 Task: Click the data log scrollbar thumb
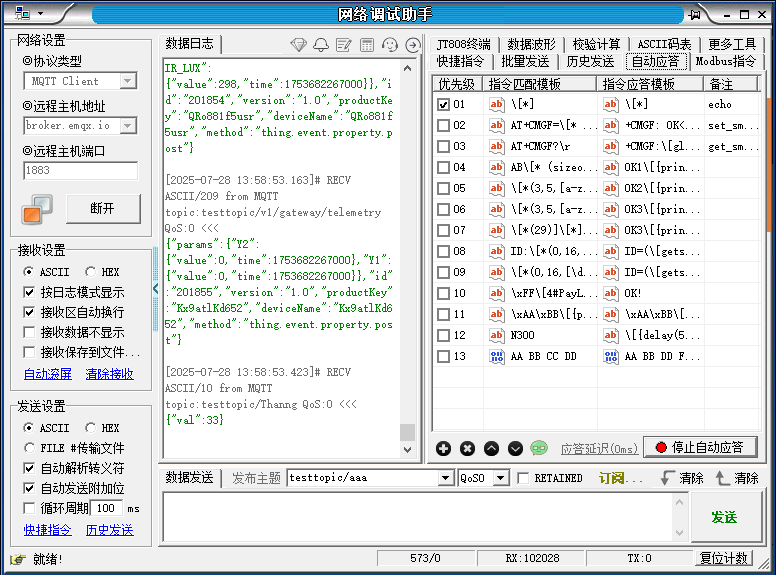(x=407, y=432)
